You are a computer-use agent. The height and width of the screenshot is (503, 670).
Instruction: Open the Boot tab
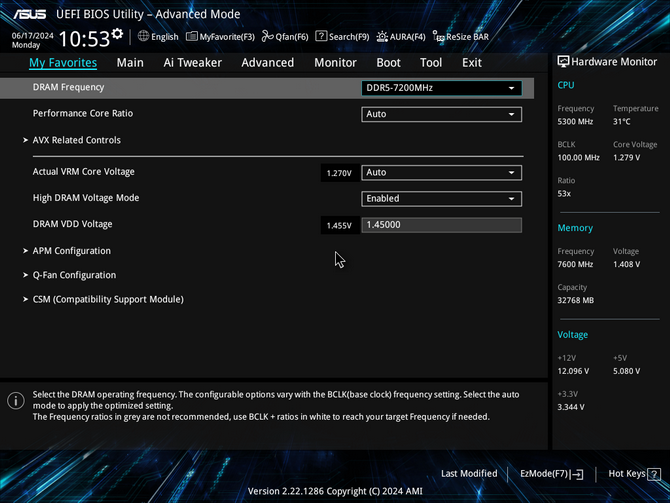(388, 63)
